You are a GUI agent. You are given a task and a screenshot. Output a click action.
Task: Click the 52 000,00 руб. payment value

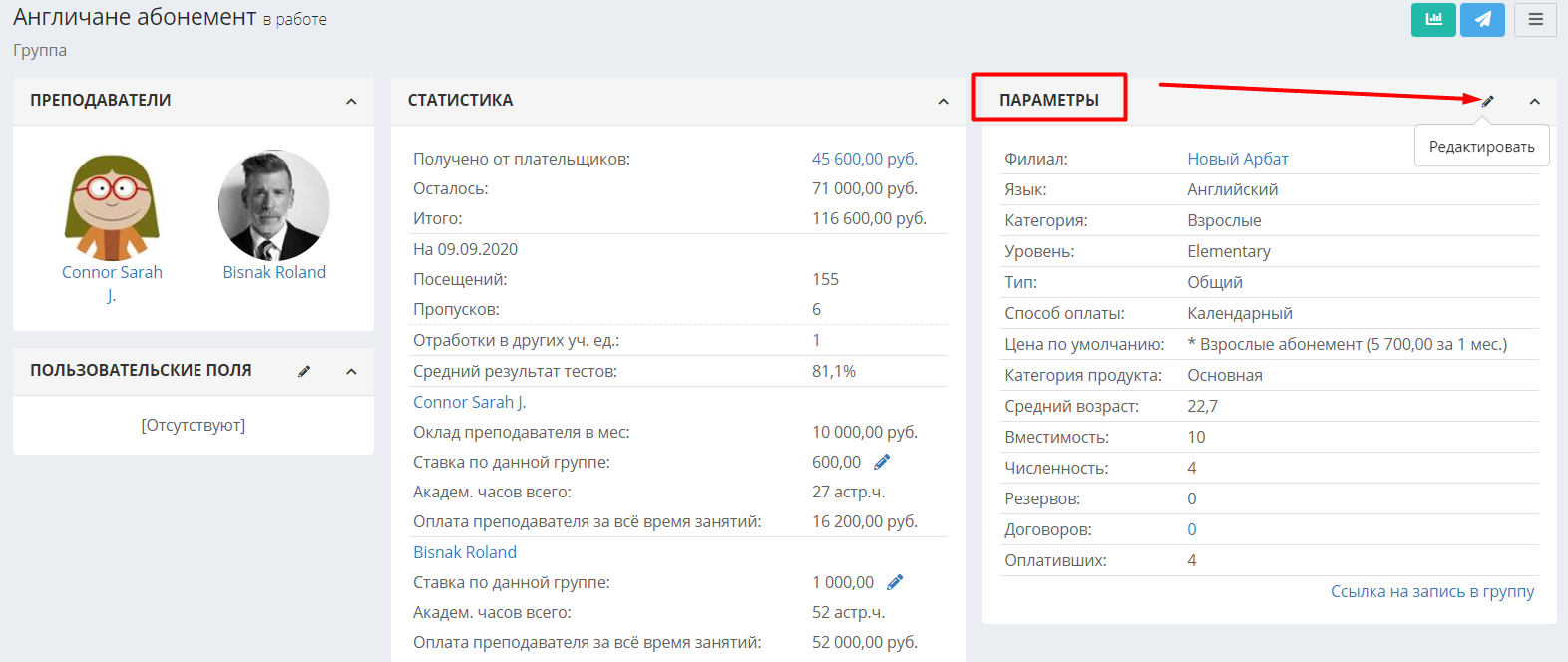click(x=865, y=642)
